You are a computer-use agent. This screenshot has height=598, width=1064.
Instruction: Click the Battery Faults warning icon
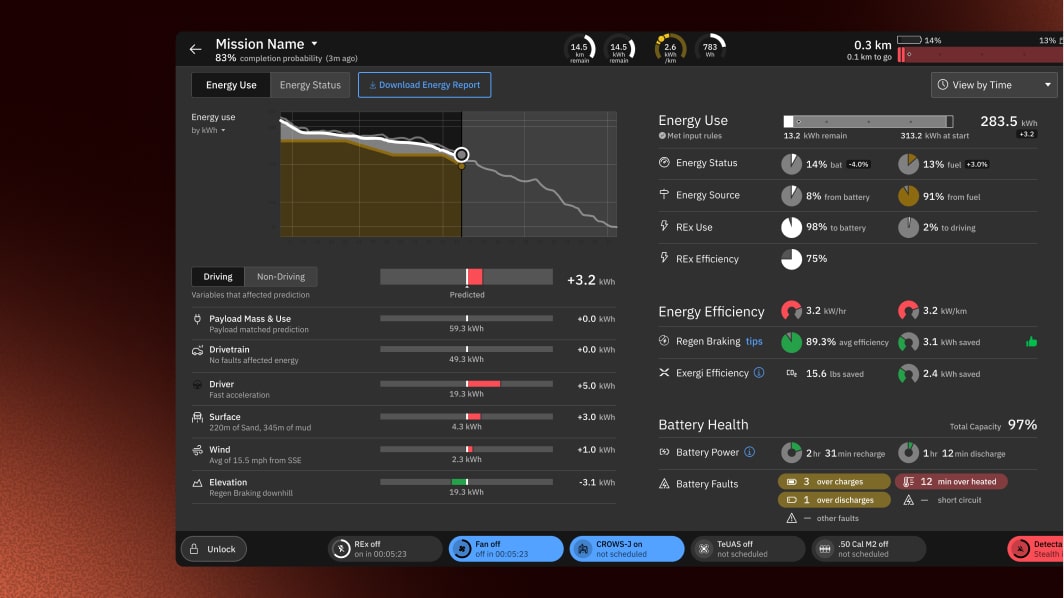664,484
